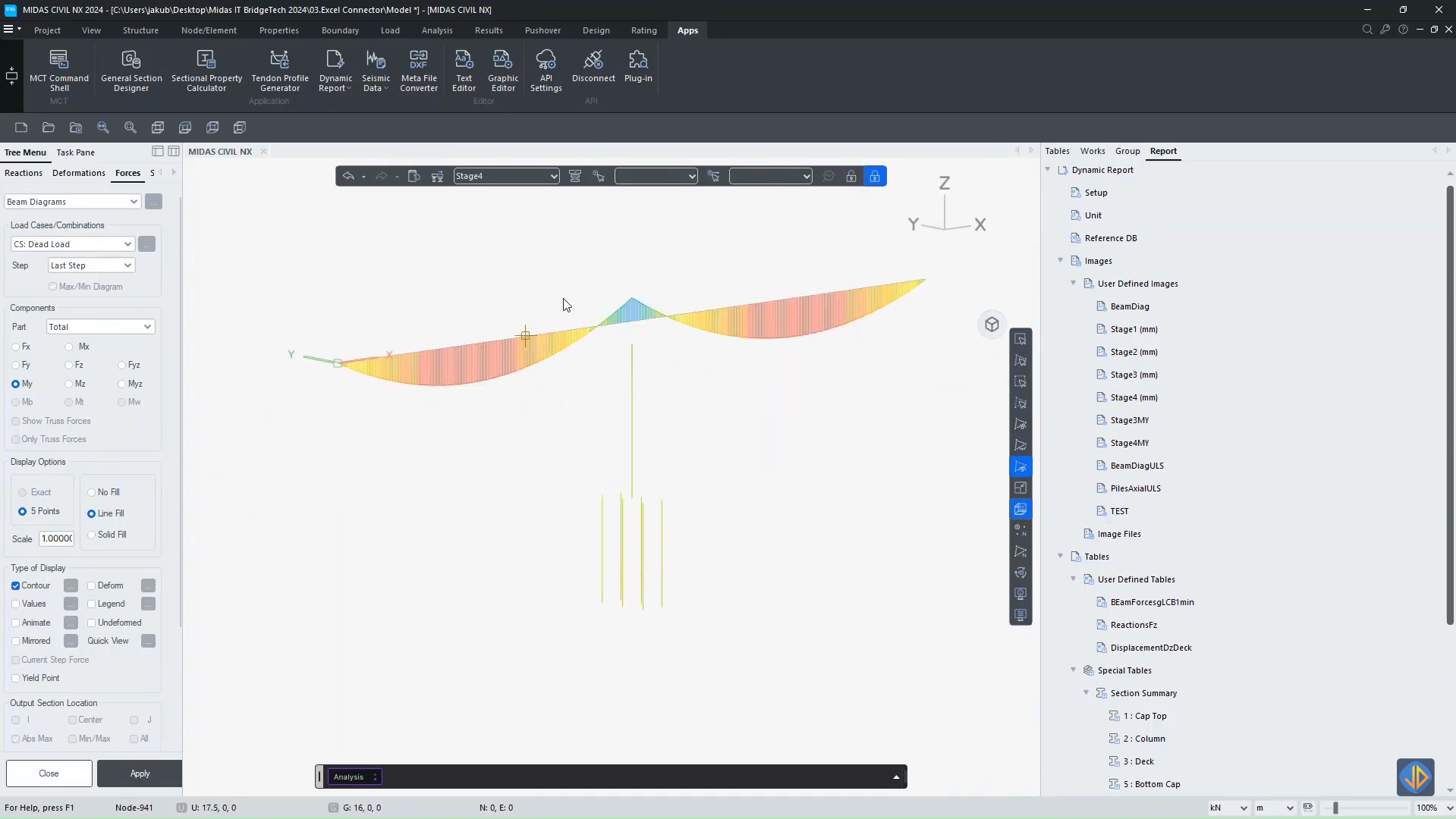Image resolution: width=1456 pixels, height=819 pixels.
Task: Open the Beam Diagrams dropdown
Action: point(72,202)
